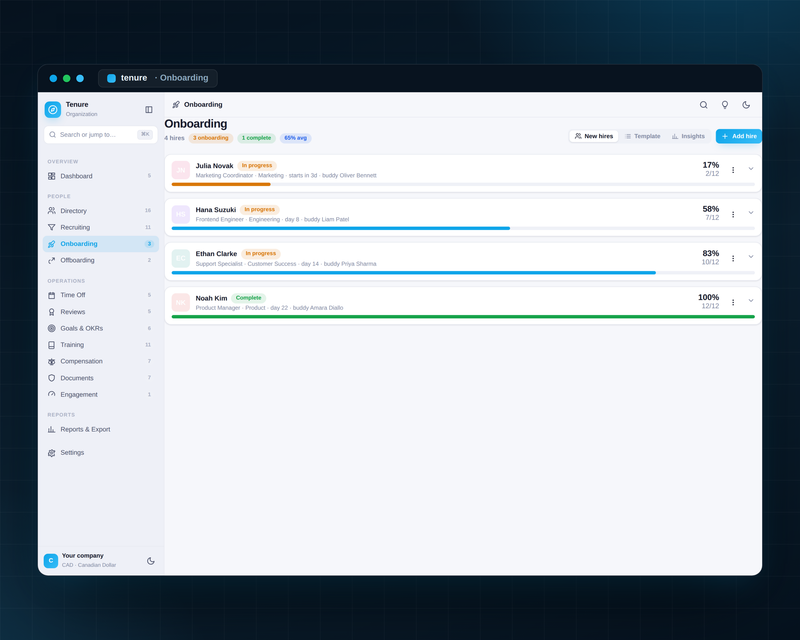Click the '3 onboarding' badge
800x640 pixels.
point(211,138)
